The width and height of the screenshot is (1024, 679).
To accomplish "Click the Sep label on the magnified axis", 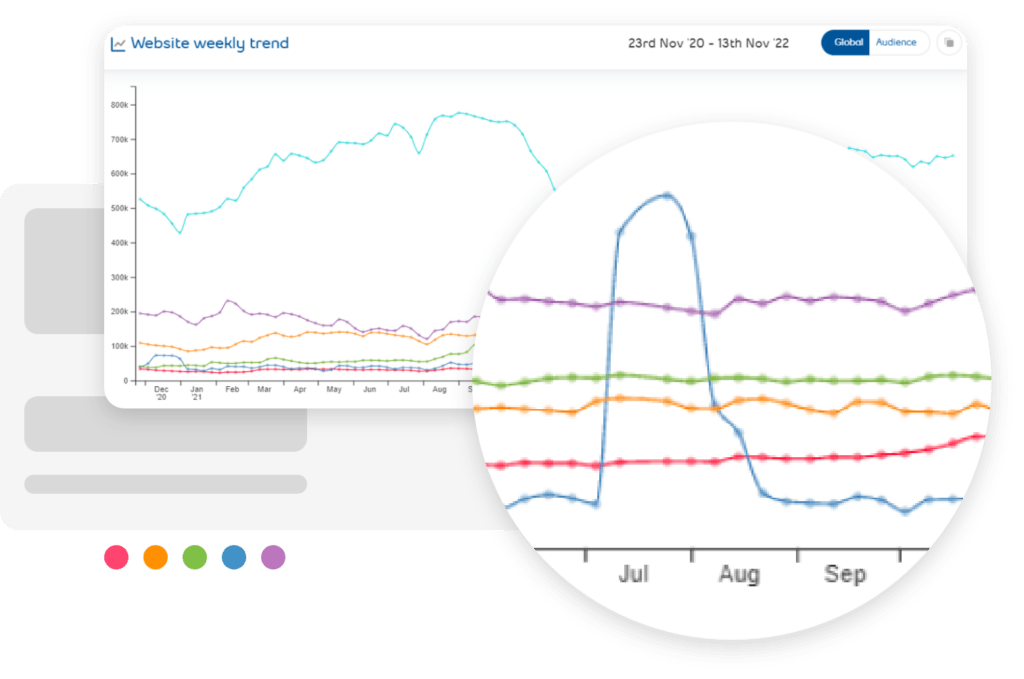I will pyautogui.click(x=845, y=574).
